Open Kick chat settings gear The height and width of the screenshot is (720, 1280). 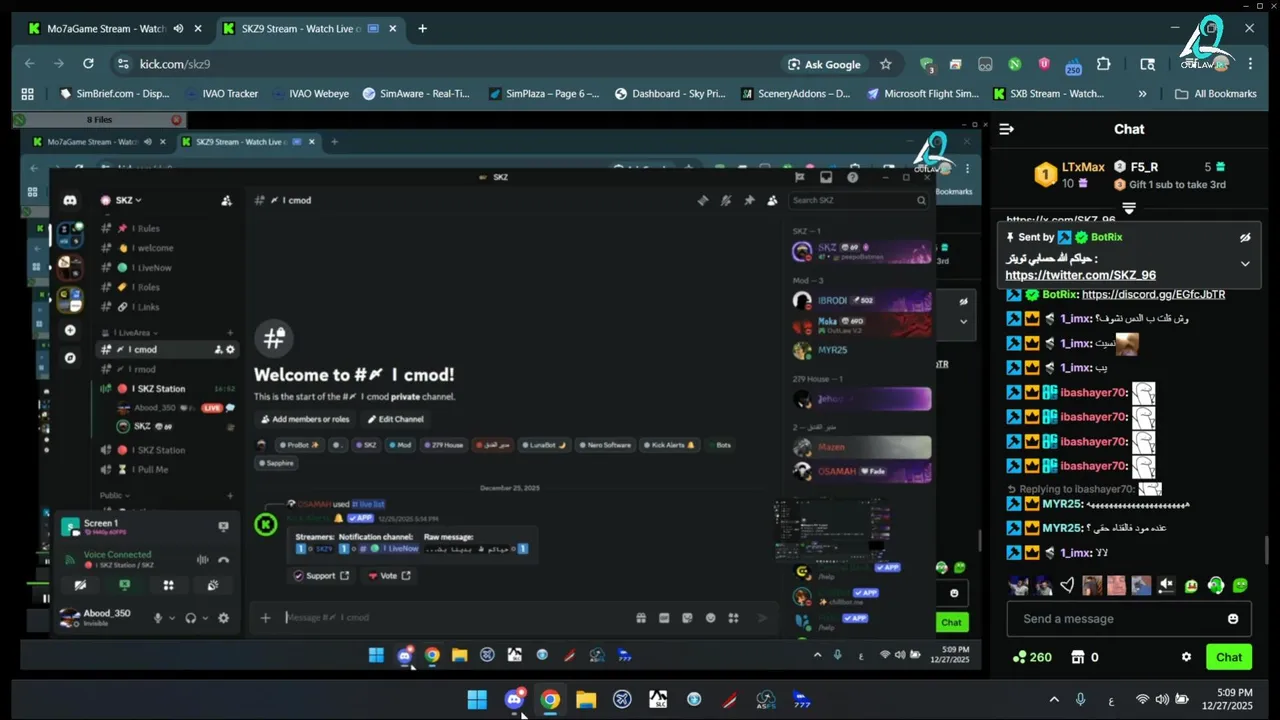[1186, 657]
